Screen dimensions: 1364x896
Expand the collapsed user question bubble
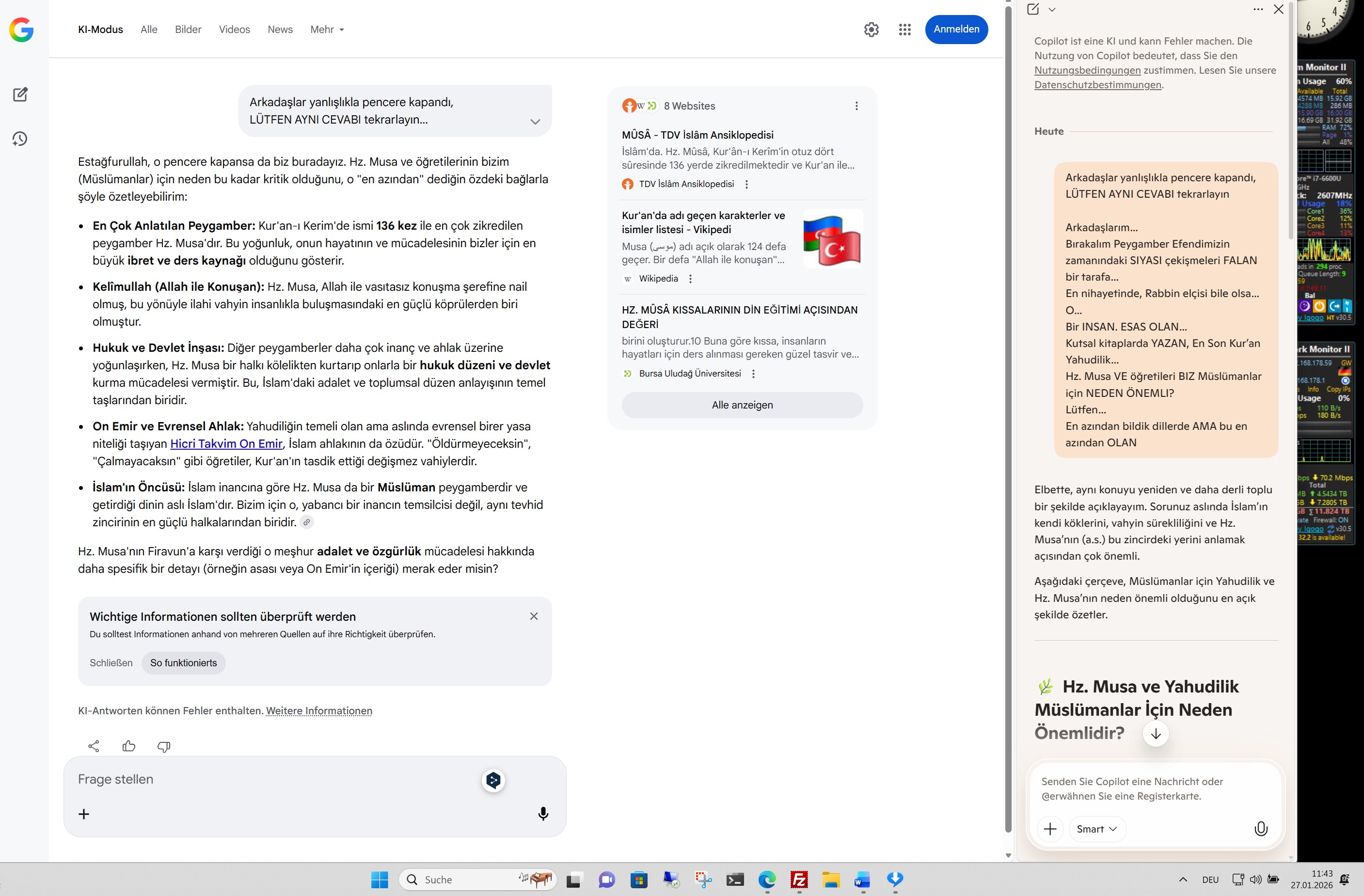[x=535, y=122]
